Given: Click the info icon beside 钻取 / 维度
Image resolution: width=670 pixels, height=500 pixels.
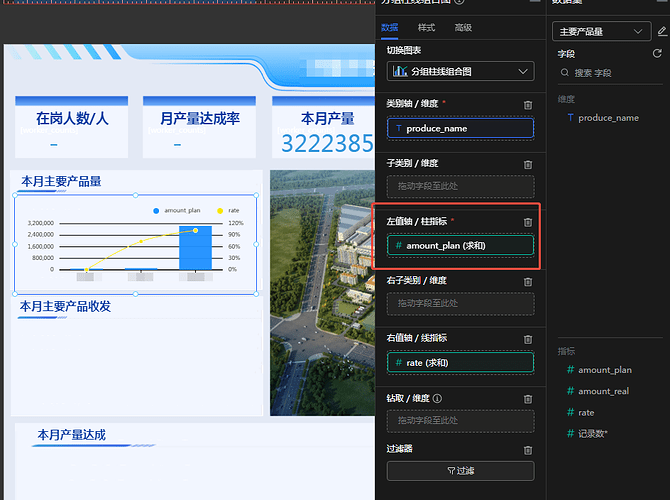Looking at the screenshot, I should click(x=438, y=398).
